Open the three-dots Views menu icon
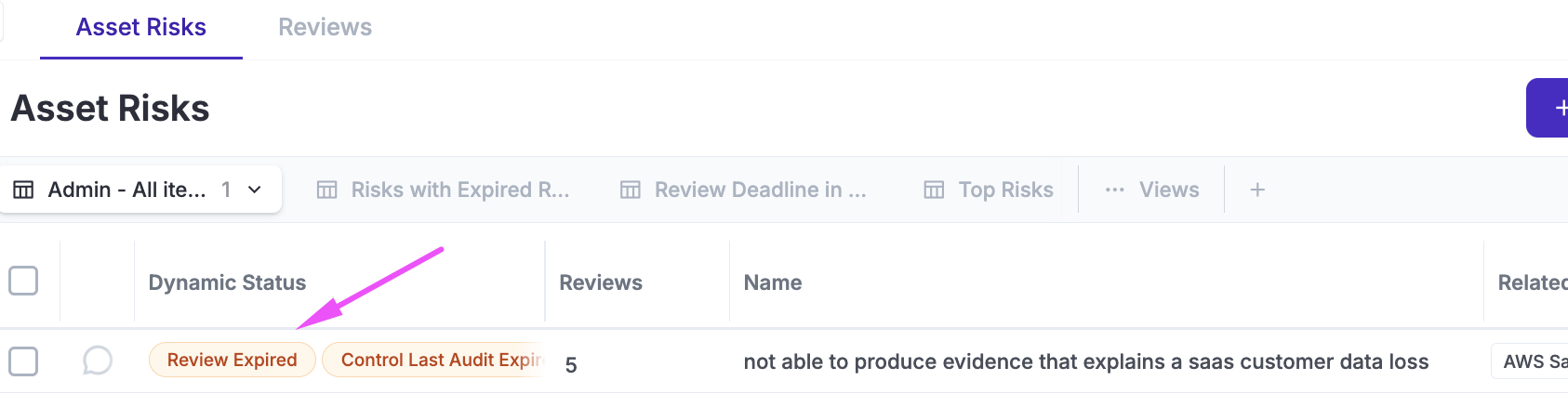This screenshot has width=1568, height=420. tap(1114, 190)
